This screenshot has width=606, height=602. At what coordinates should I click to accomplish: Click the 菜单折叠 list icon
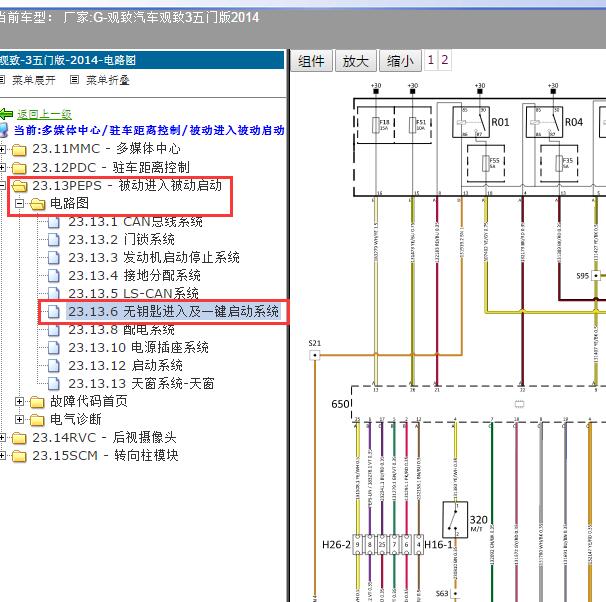[x=74, y=80]
